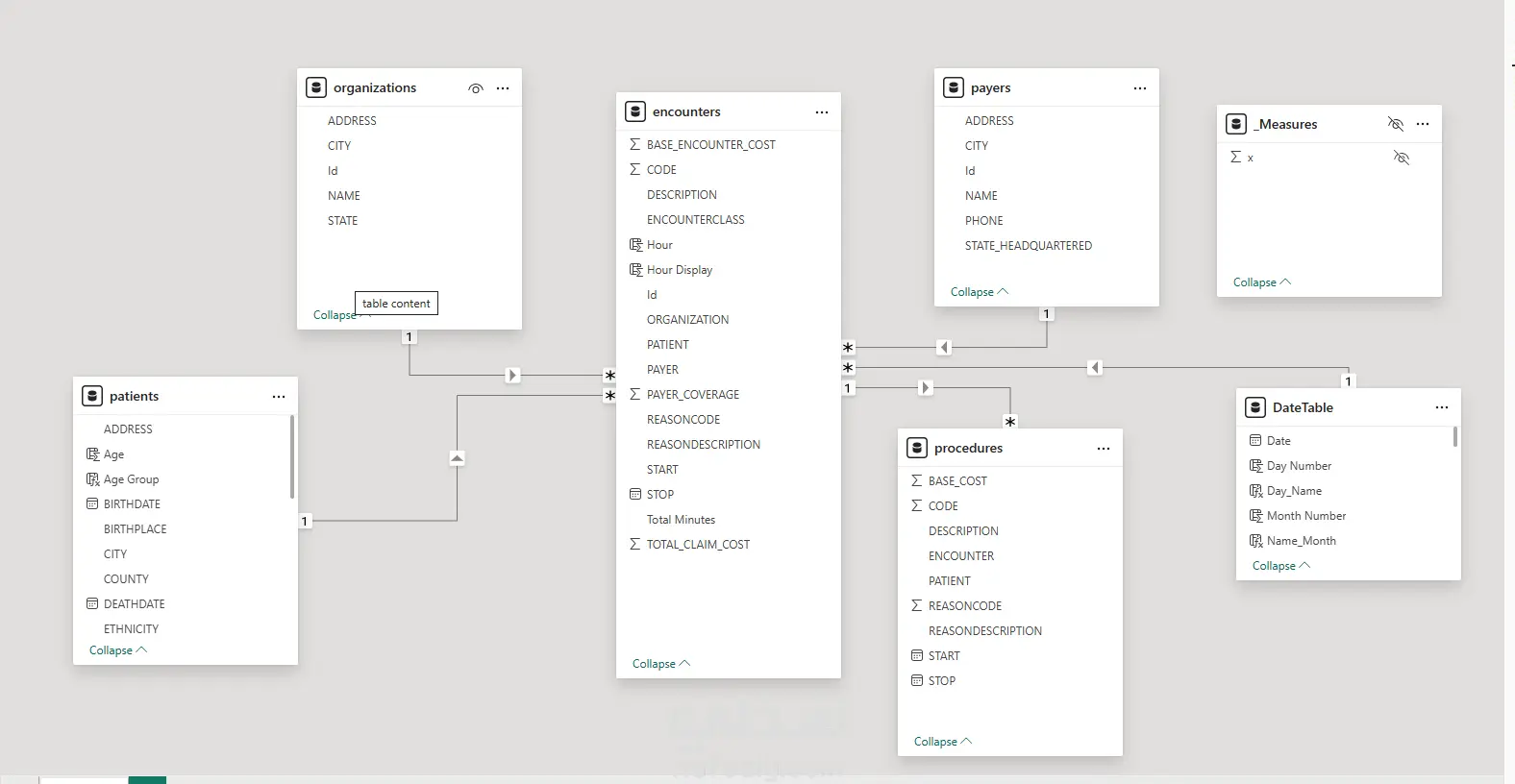Click calendar icon beside procedures START
1515x784 pixels.
pos(916,655)
